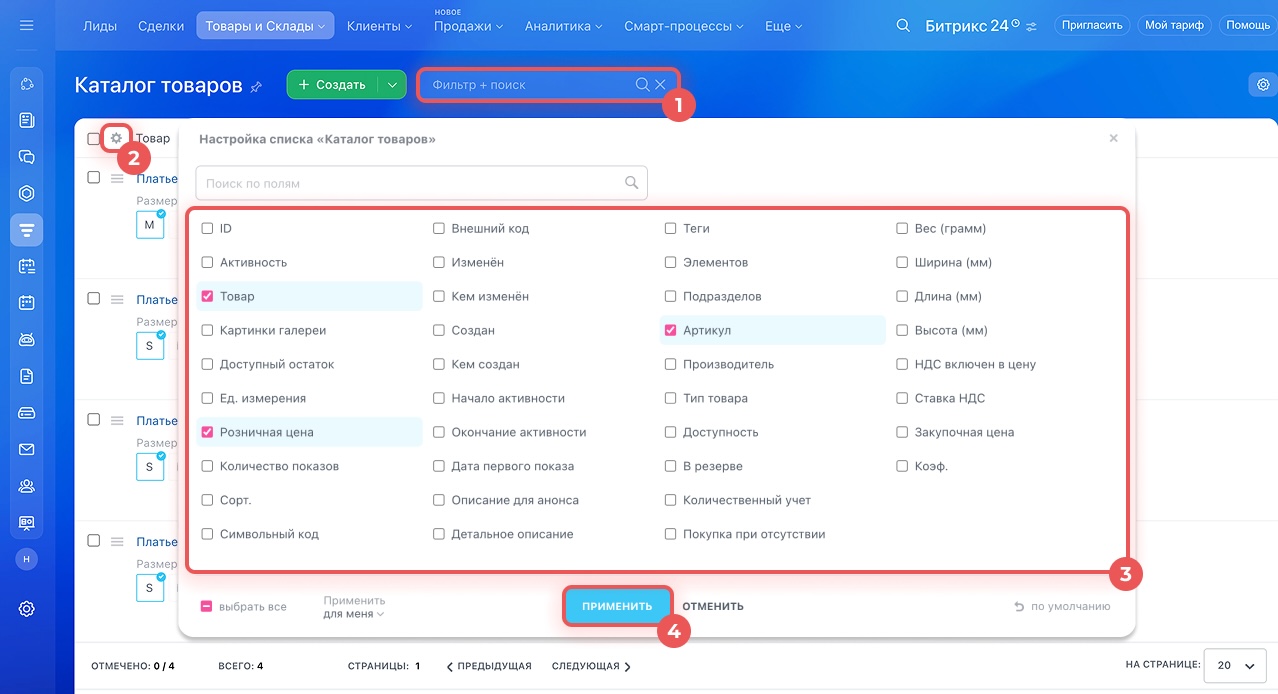Click the hamburger menu icon in top-left

point(27,25)
